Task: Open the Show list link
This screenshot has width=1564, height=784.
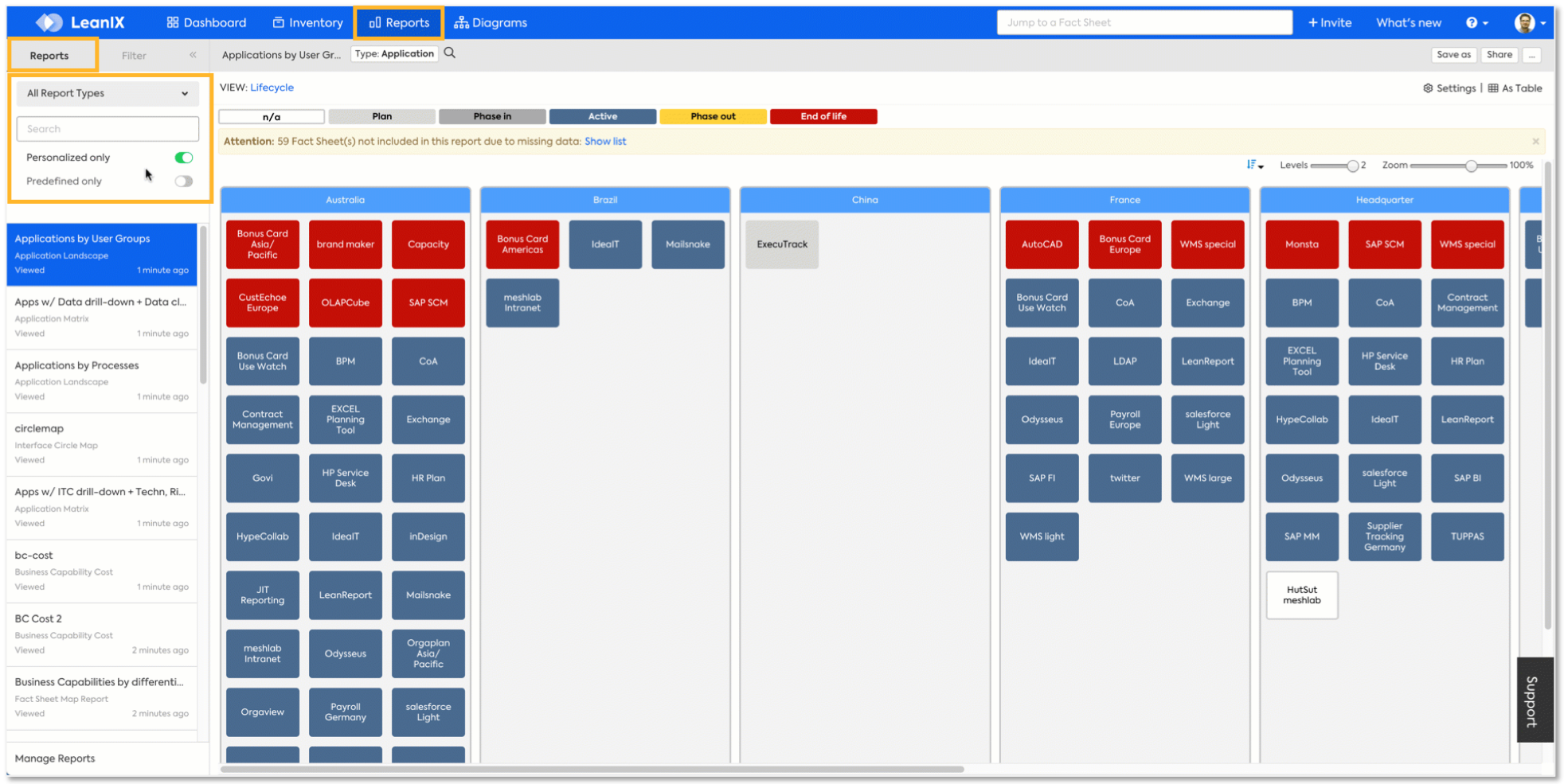Action: pyautogui.click(x=605, y=142)
